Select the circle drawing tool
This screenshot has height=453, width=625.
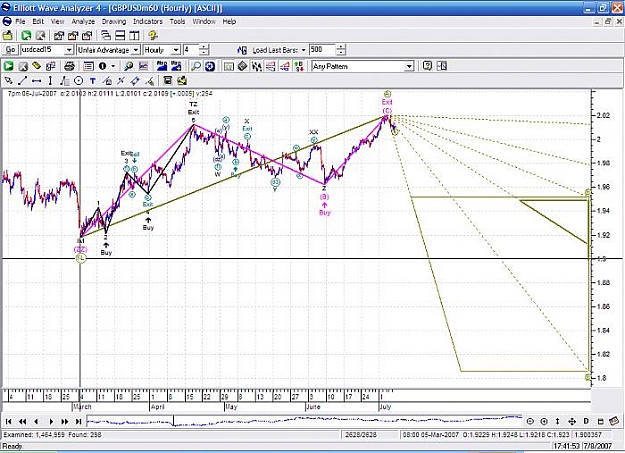coord(79,81)
